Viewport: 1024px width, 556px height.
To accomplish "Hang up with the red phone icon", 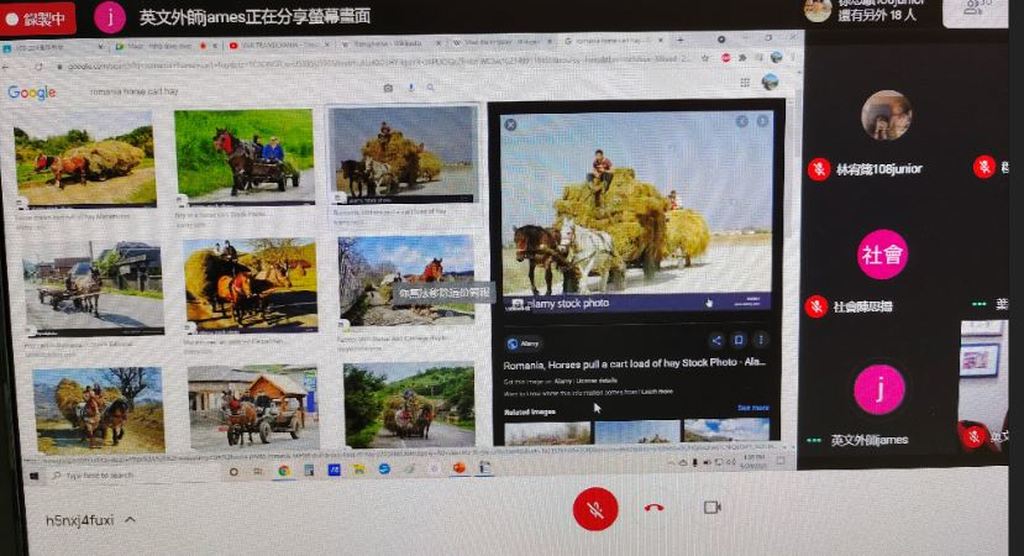I will click(x=654, y=508).
